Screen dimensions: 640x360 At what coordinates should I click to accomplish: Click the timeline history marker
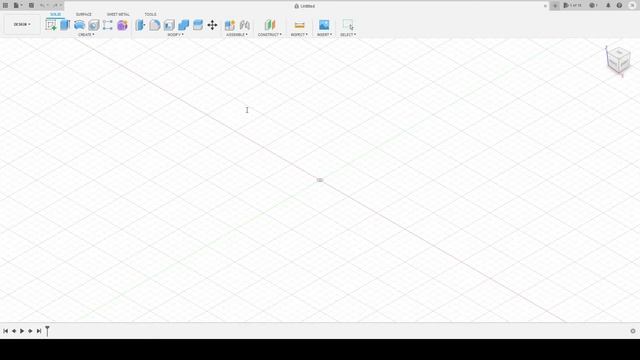click(47, 331)
